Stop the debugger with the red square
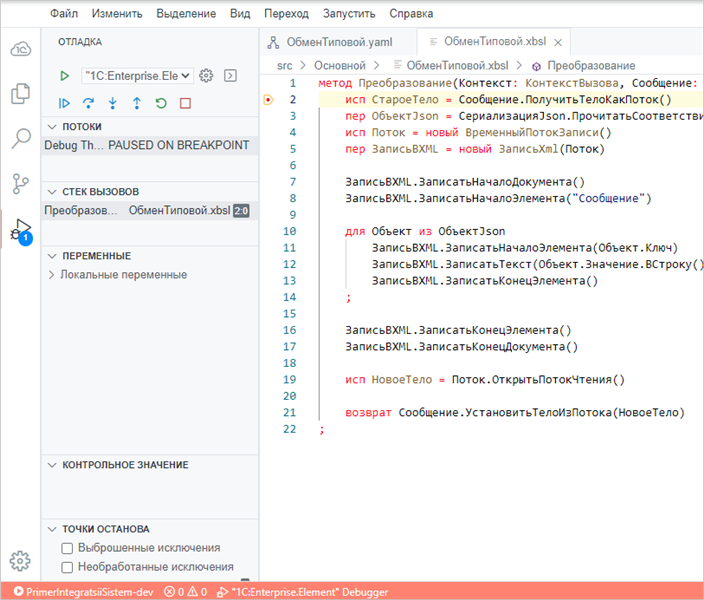 coord(185,102)
